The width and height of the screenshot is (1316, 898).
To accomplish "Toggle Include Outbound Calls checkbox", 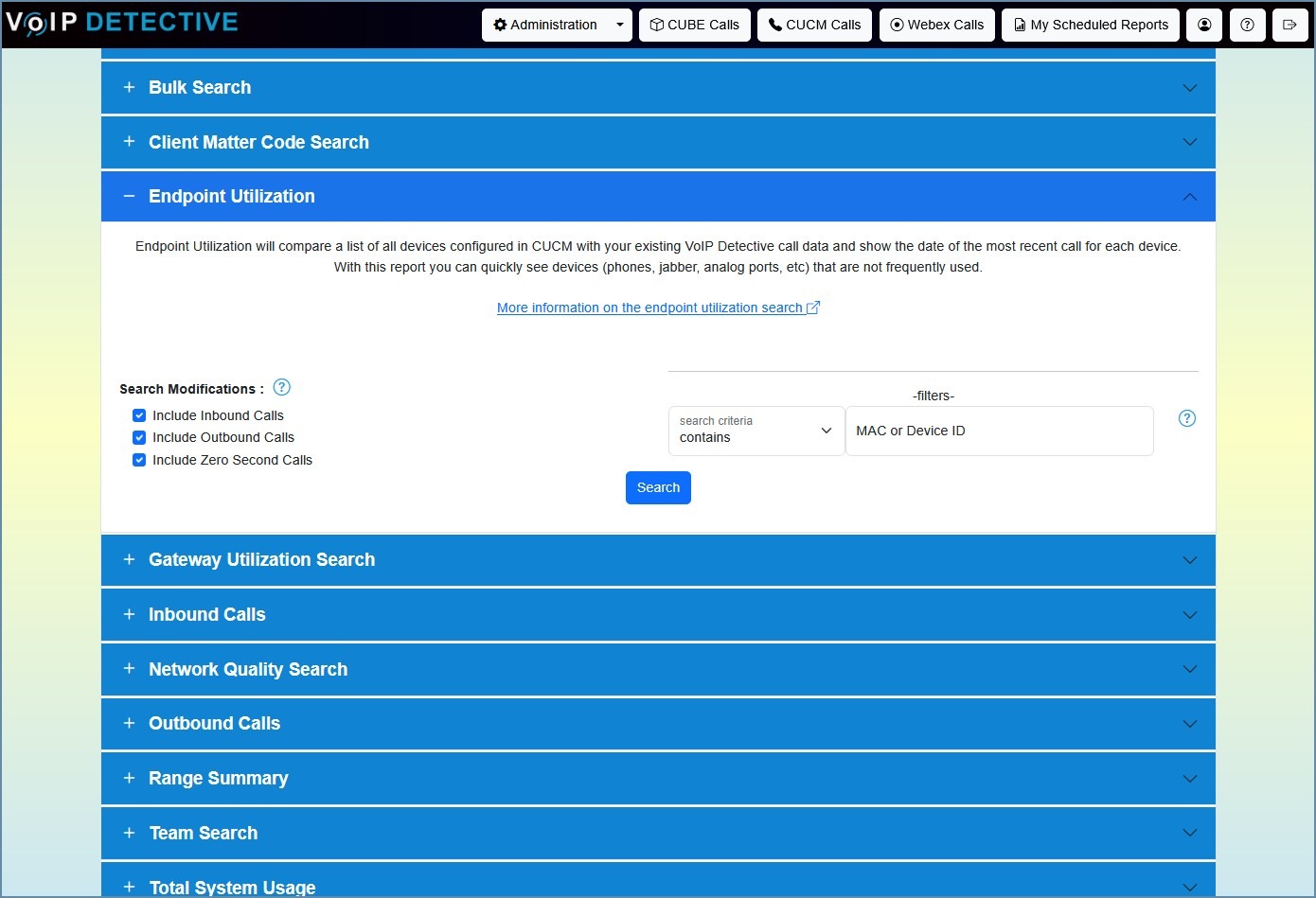I will pyautogui.click(x=139, y=437).
